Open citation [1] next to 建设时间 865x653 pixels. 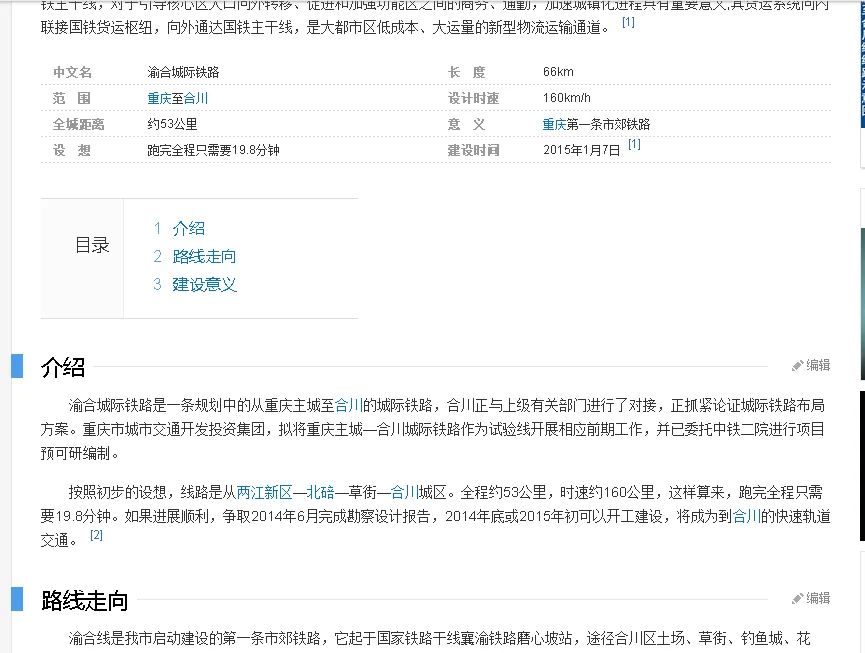click(x=634, y=143)
